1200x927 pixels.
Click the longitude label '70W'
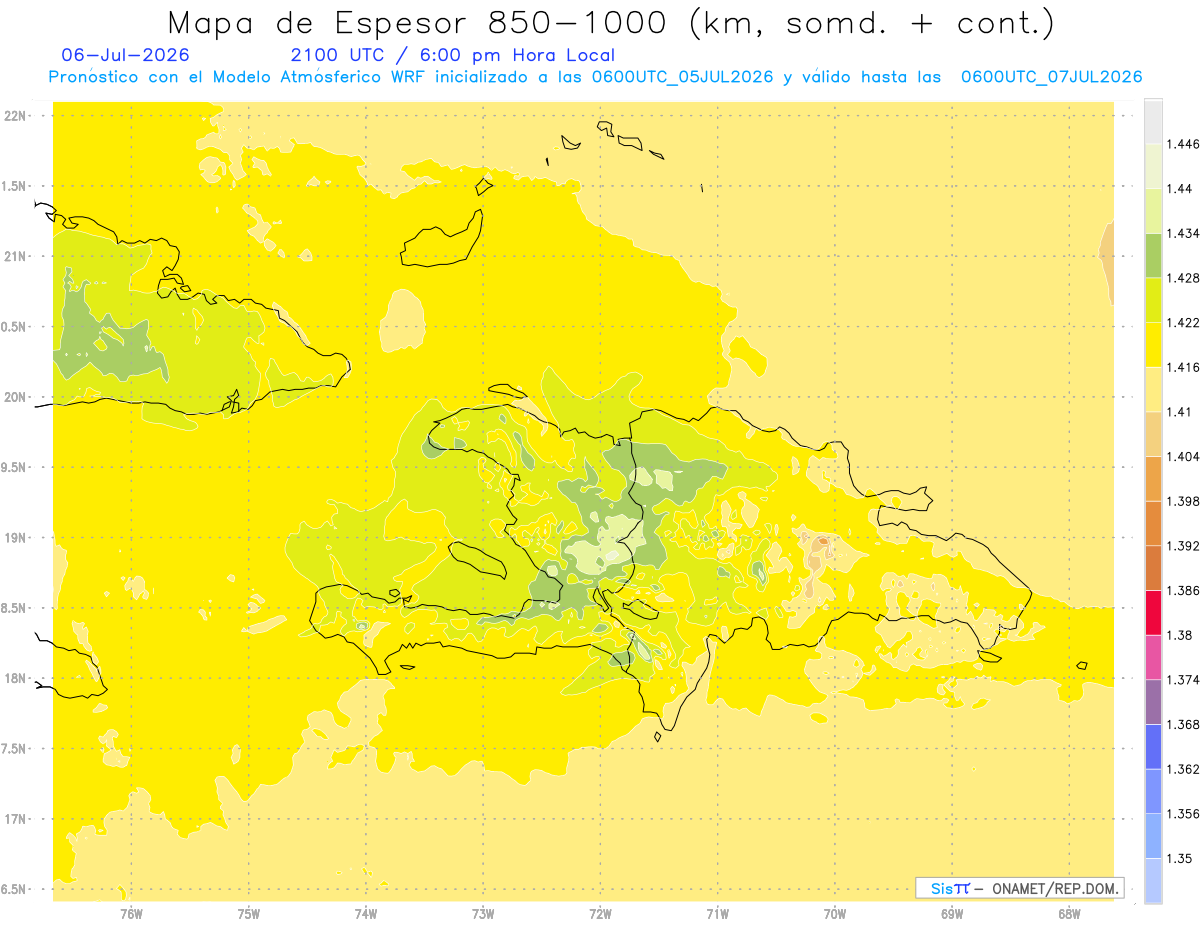[835, 913]
